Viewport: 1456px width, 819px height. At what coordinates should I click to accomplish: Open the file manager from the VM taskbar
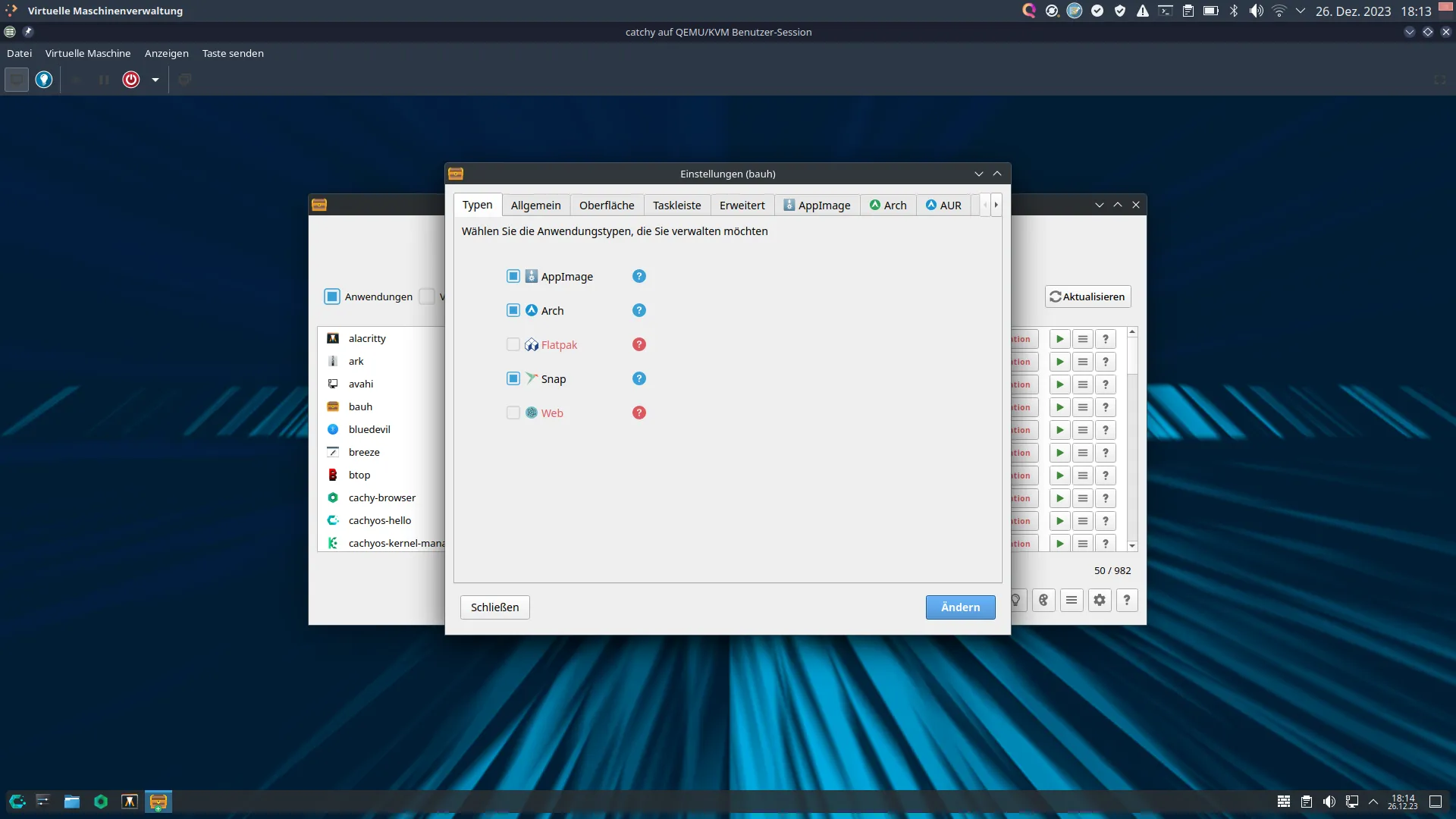[x=72, y=802]
